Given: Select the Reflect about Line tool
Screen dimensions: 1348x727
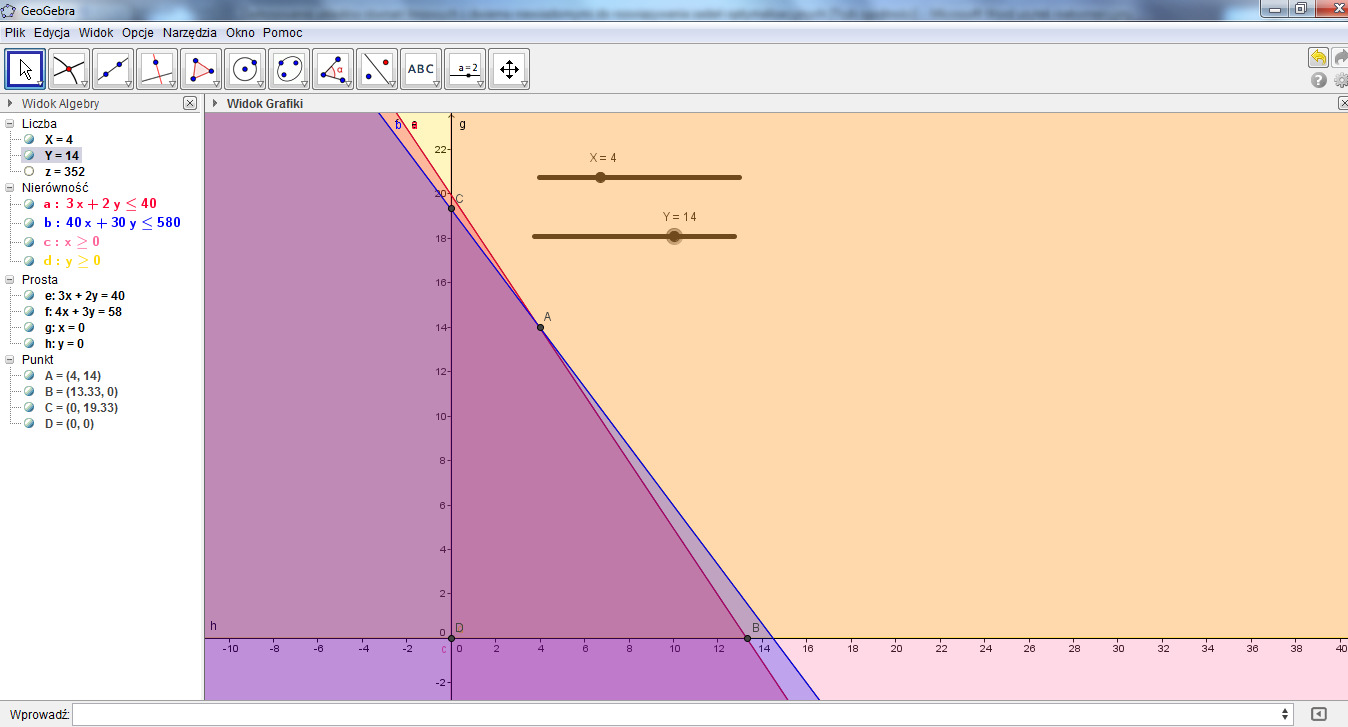Looking at the screenshot, I should point(377,69).
